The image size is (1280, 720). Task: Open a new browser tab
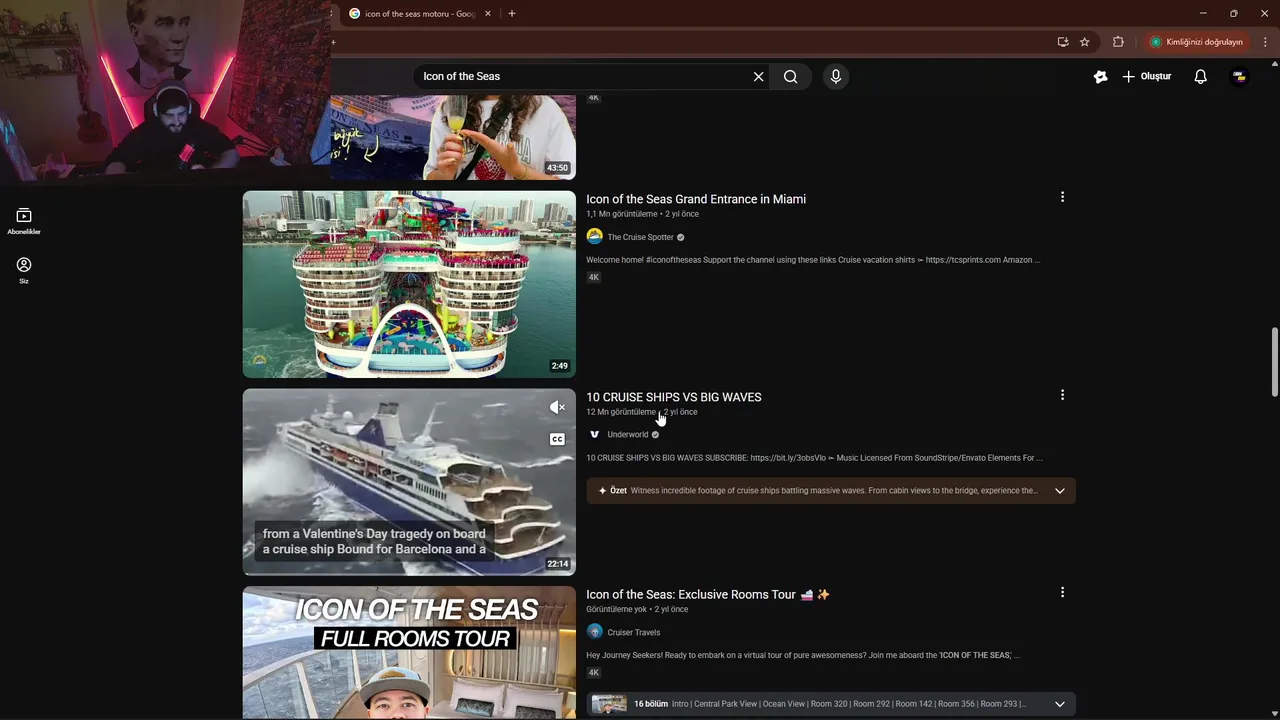pyautogui.click(x=512, y=13)
